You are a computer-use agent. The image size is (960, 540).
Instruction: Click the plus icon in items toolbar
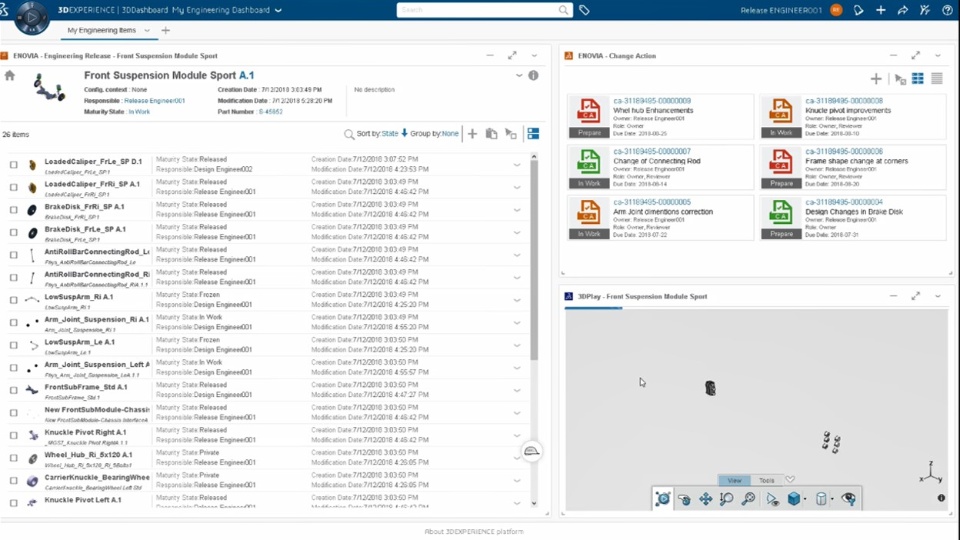472,133
